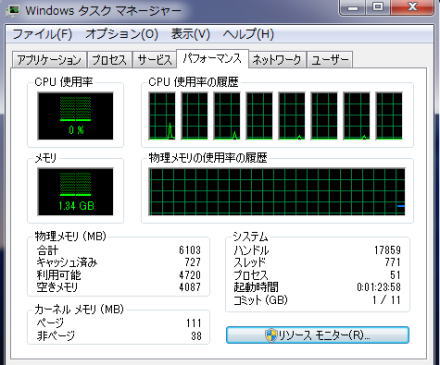Click the CPU usage gauge meter
Screen dimensions: 440x365
pos(75,116)
